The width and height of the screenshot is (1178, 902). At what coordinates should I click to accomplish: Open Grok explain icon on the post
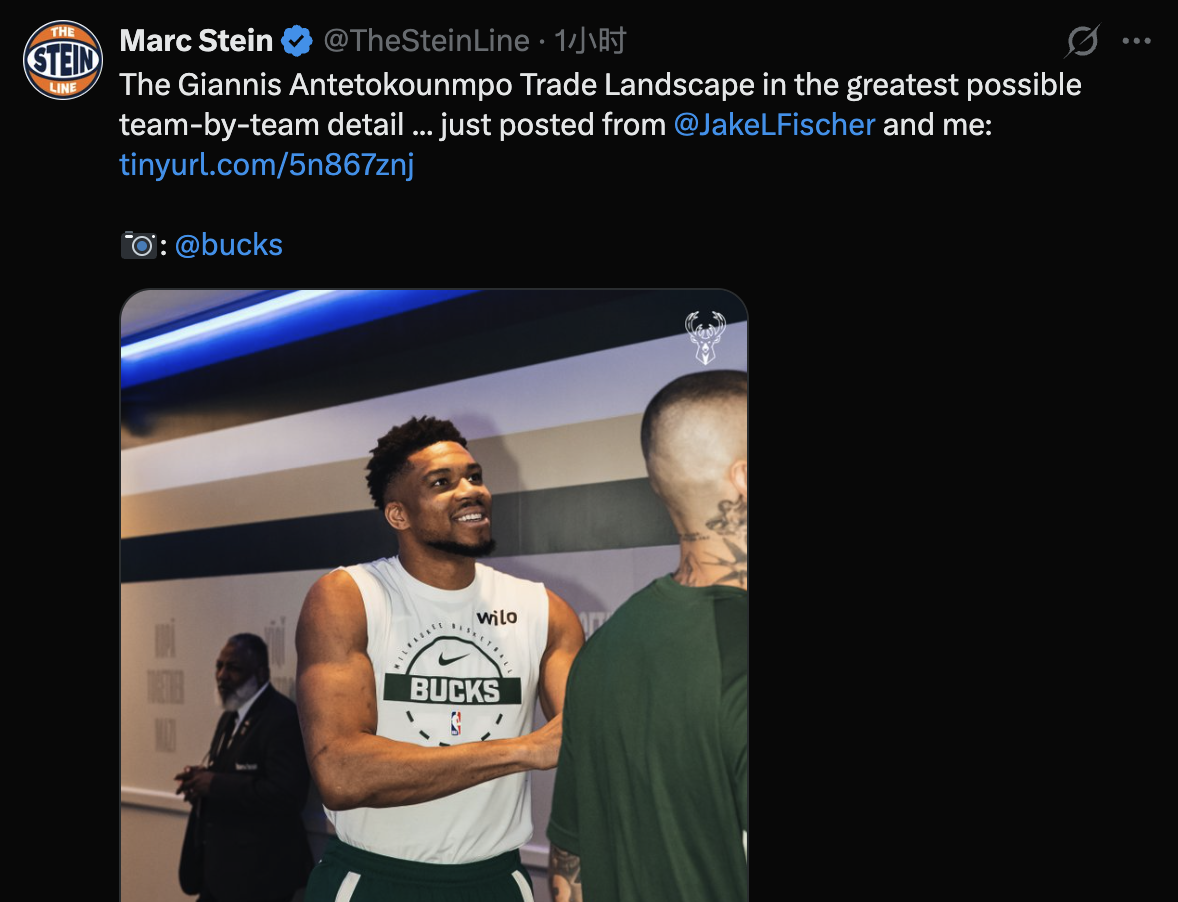pos(1082,42)
